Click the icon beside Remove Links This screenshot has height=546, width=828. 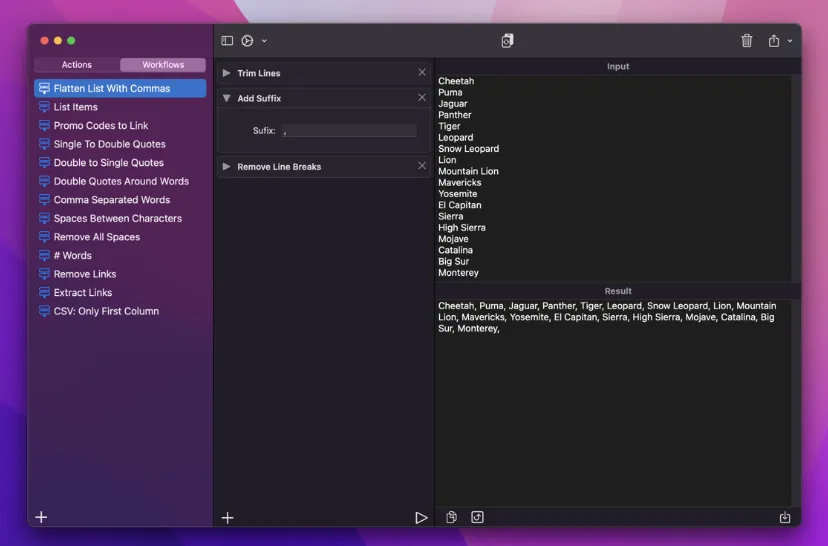[x=44, y=274]
